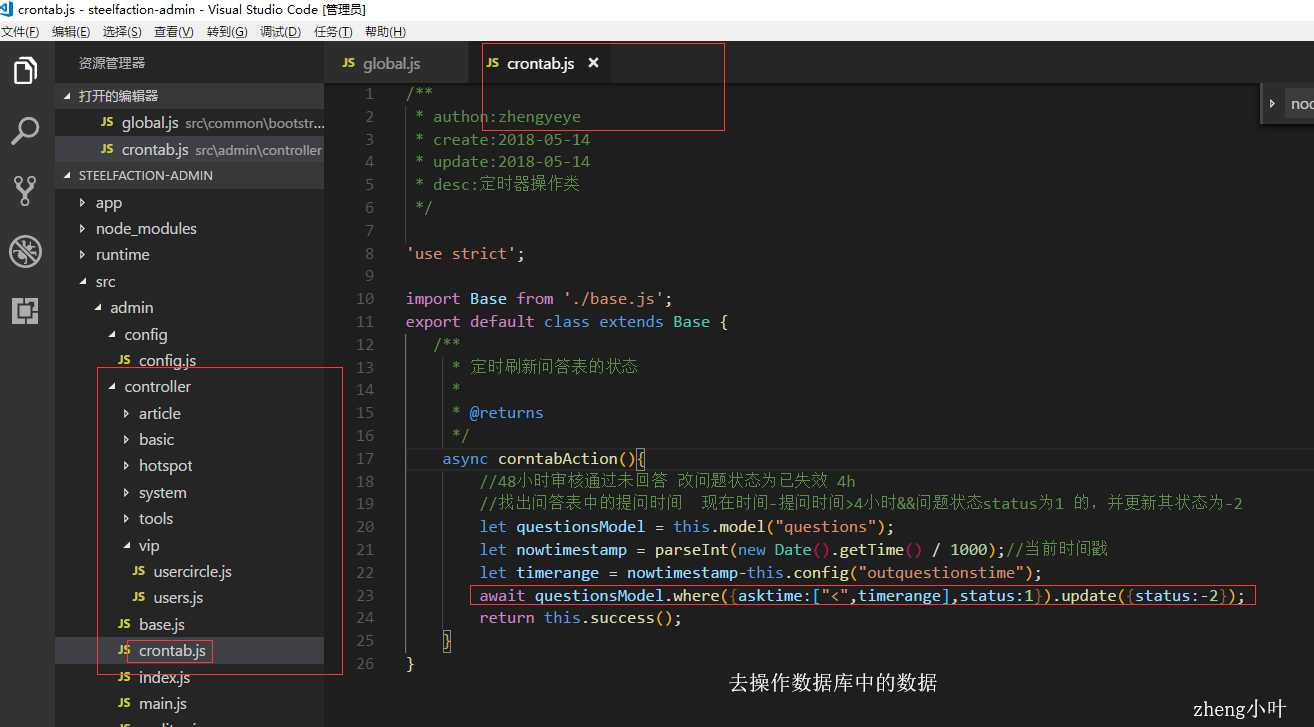This screenshot has width=1314, height=727.
Task: Close the crontab.js editor tab
Action: (x=593, y=63)
